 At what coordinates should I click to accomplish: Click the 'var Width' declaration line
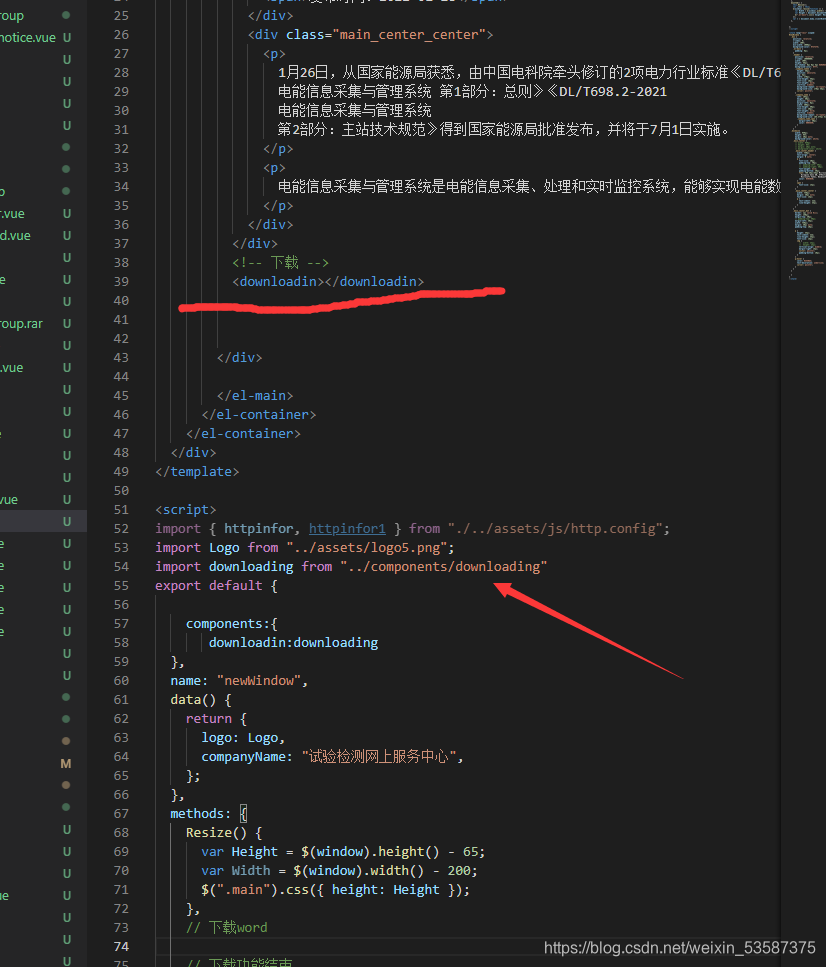pyautogui.click(x=339, y=871)
